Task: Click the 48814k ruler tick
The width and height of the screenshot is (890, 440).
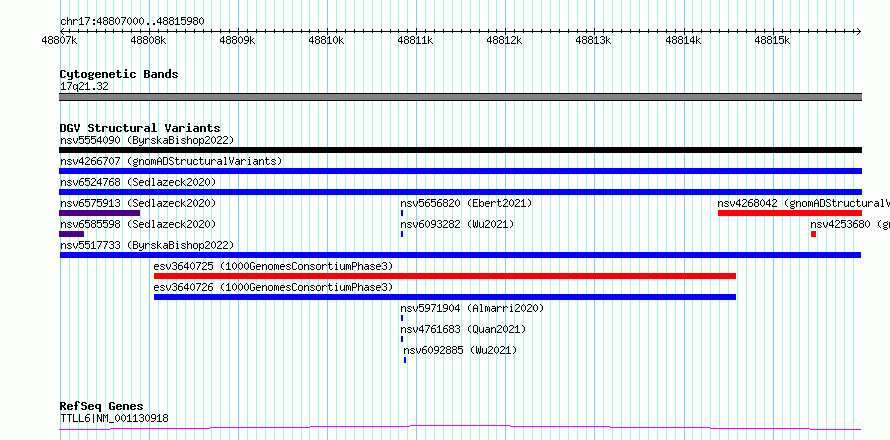Action: 684,40
